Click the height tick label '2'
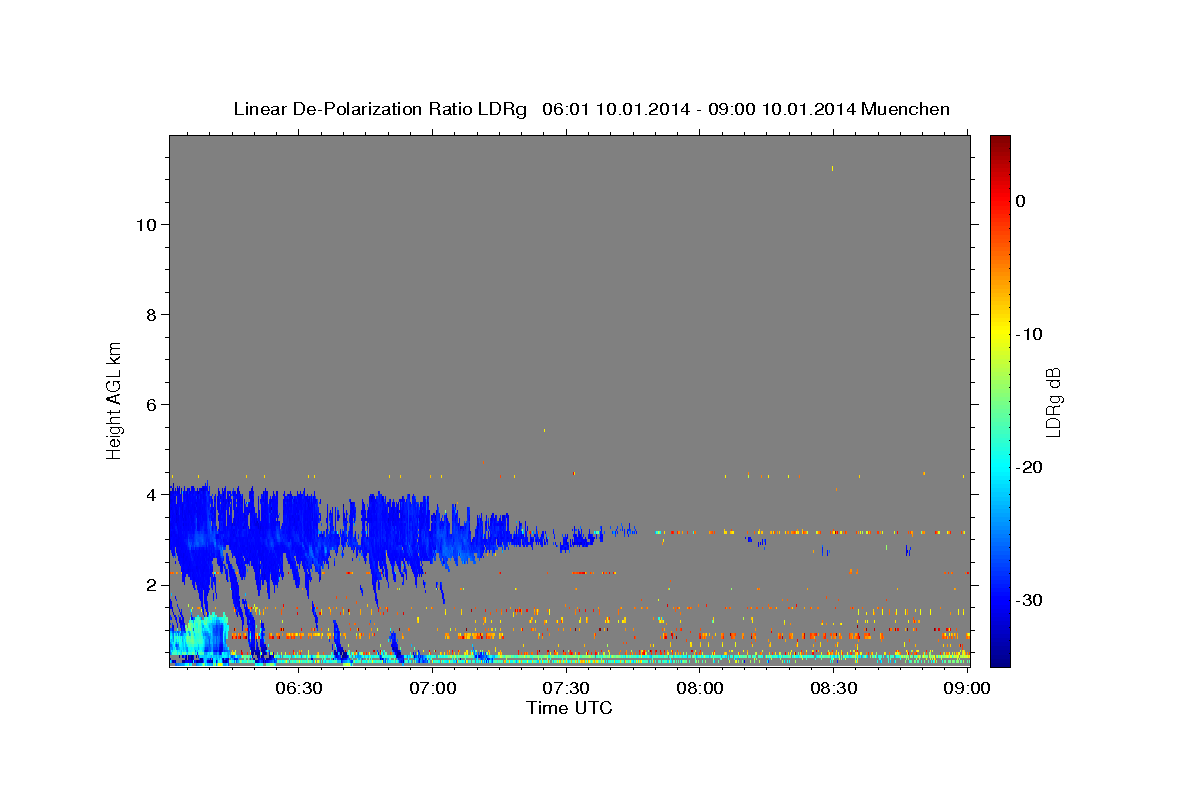1200x800 pixels. tap(152, 585)
